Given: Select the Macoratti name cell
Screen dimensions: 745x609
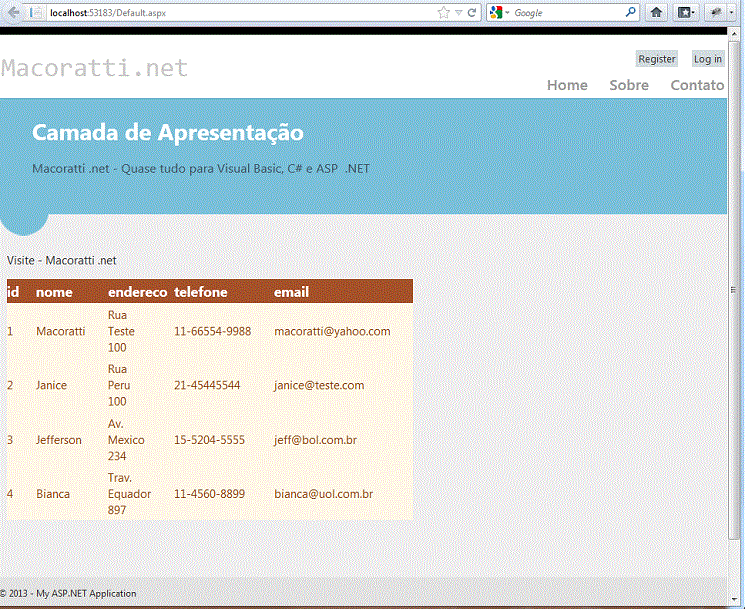Looking at the screenshot, I should click(61, 331).
